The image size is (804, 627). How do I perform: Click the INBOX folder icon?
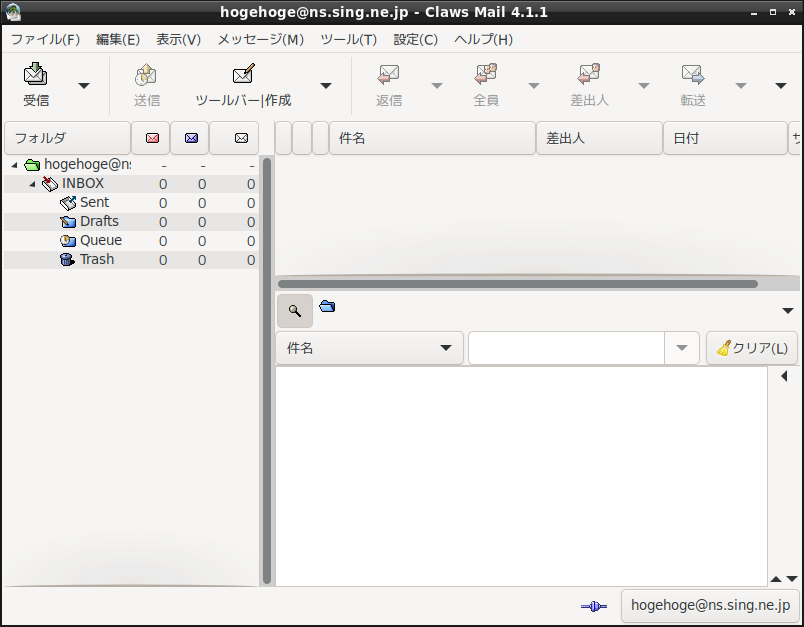[50, 184]
